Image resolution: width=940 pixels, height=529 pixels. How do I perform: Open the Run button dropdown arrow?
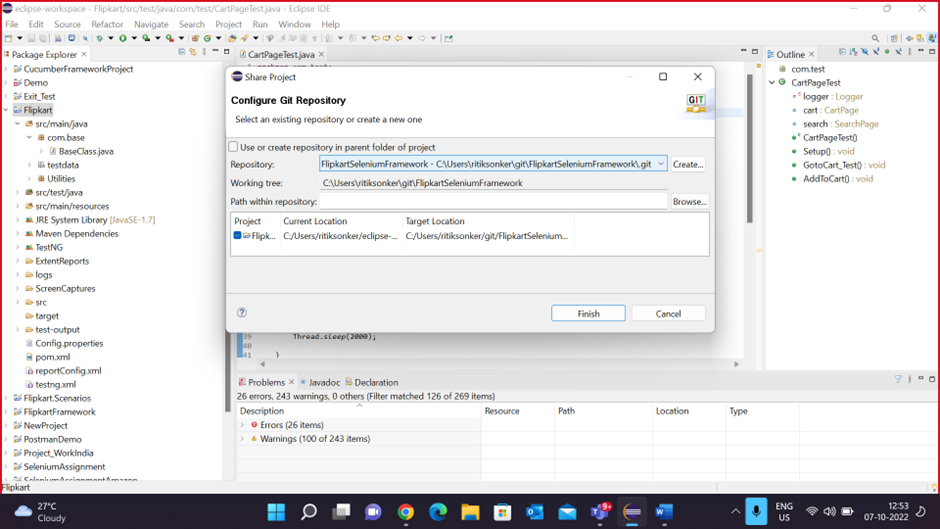point(134,38)
